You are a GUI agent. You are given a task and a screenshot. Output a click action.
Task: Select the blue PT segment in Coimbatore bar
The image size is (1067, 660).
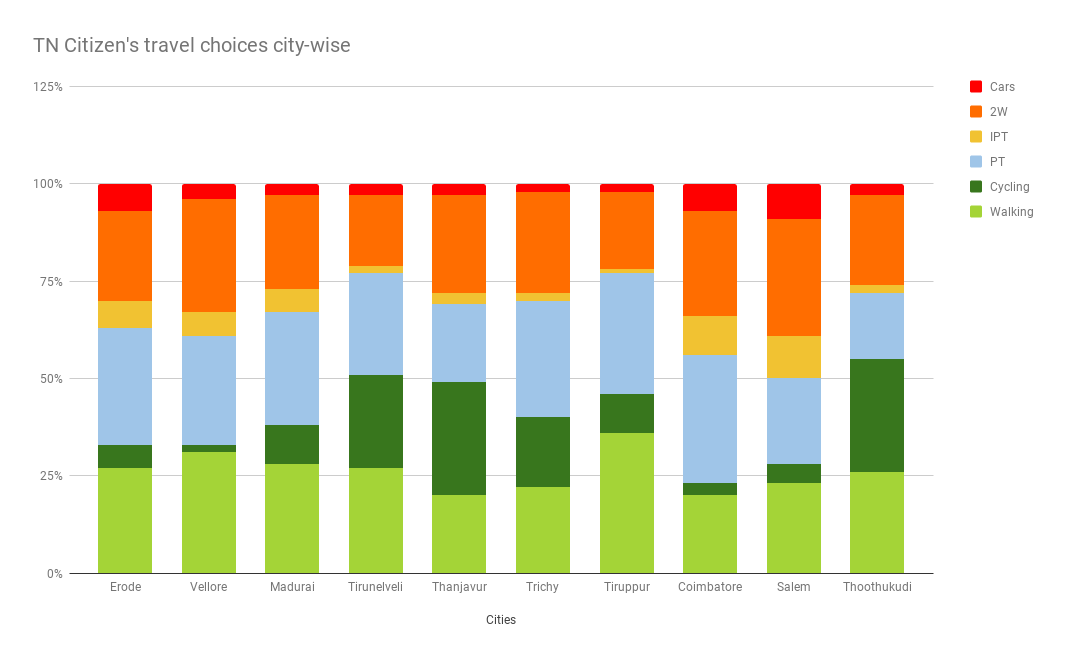pyautogui.click(x=710, y=419)
